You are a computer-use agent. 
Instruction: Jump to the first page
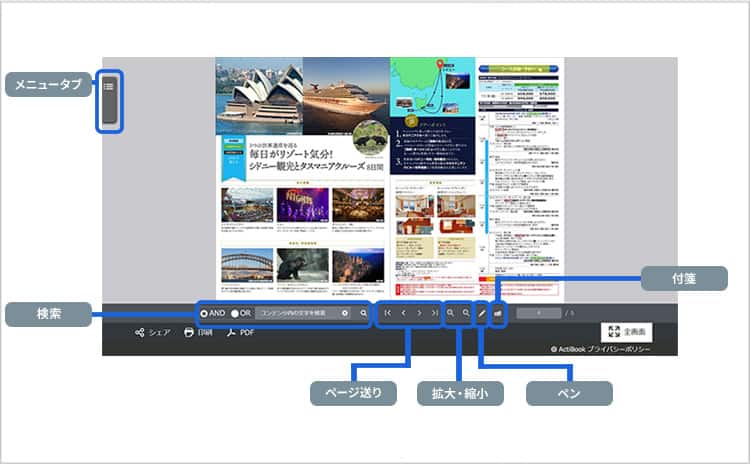387,313
